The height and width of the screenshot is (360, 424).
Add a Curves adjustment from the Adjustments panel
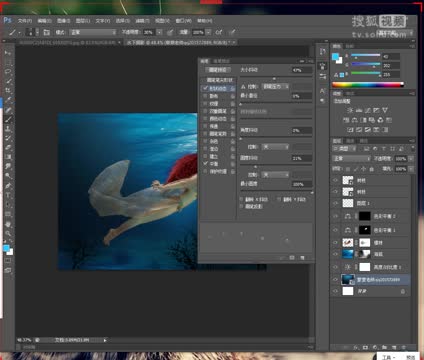pyautogui.click(x=368, y=110)
